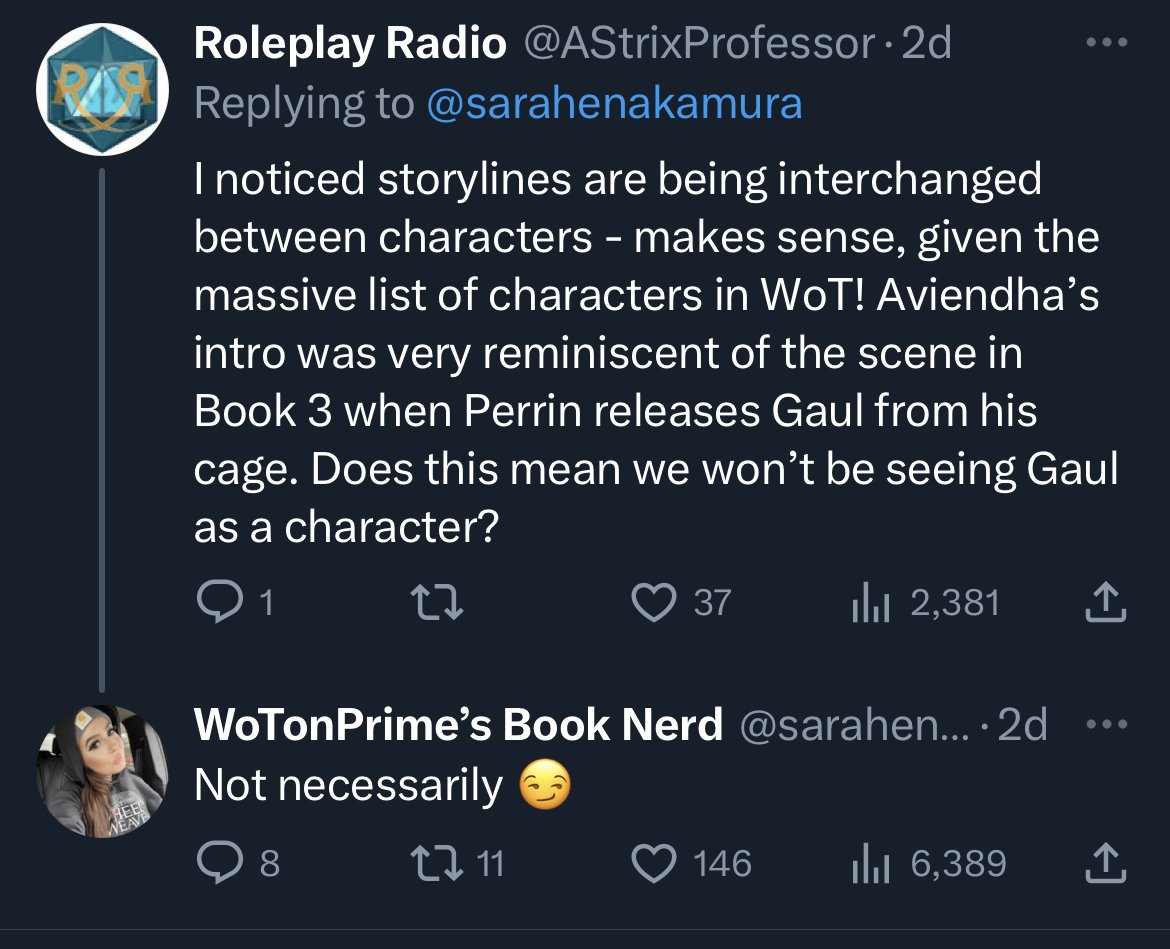
Task: Open more options on Book Nerd's tweet
Action: 1106,725
